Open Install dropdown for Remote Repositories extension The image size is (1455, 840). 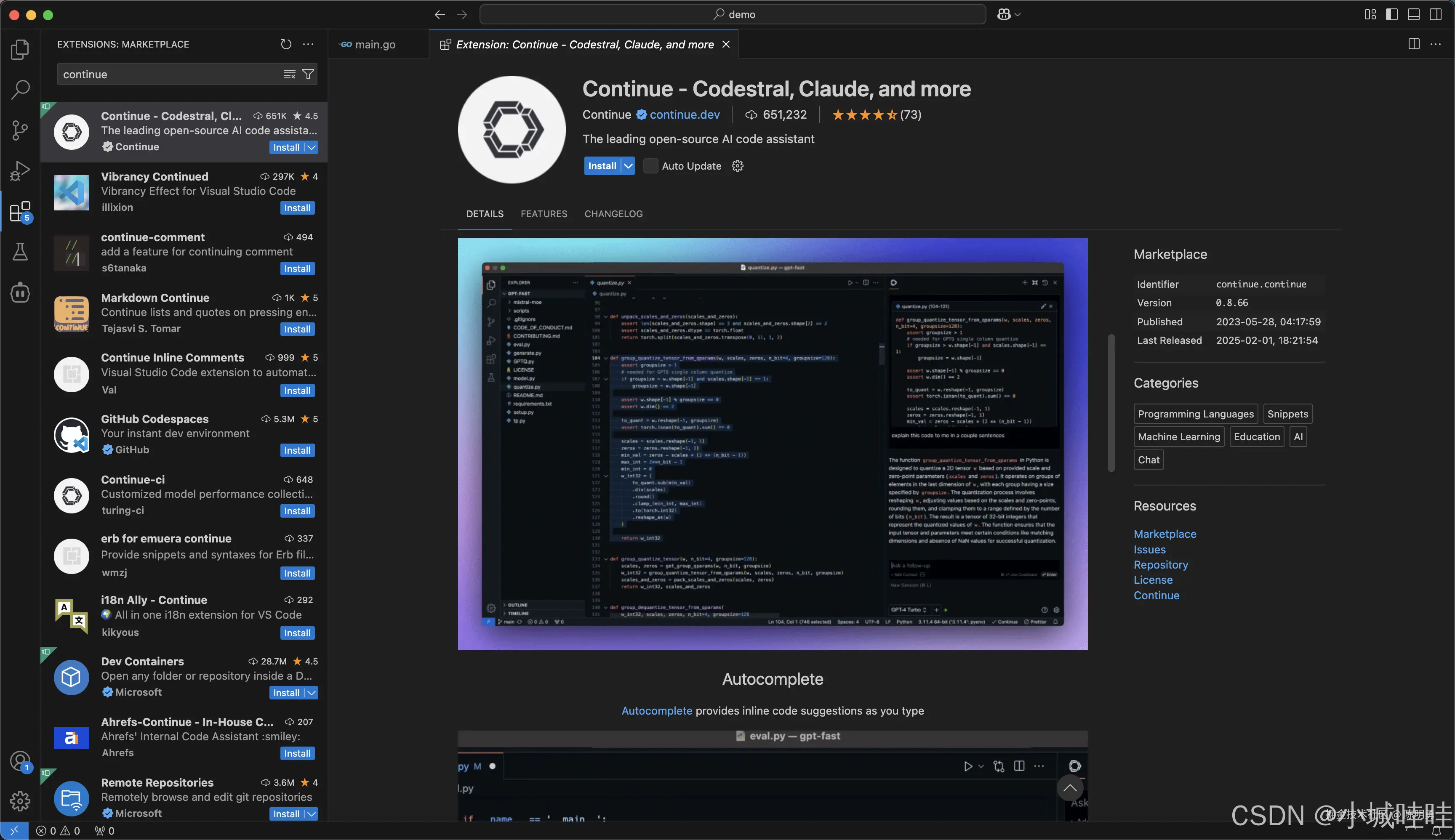[311, 814]
